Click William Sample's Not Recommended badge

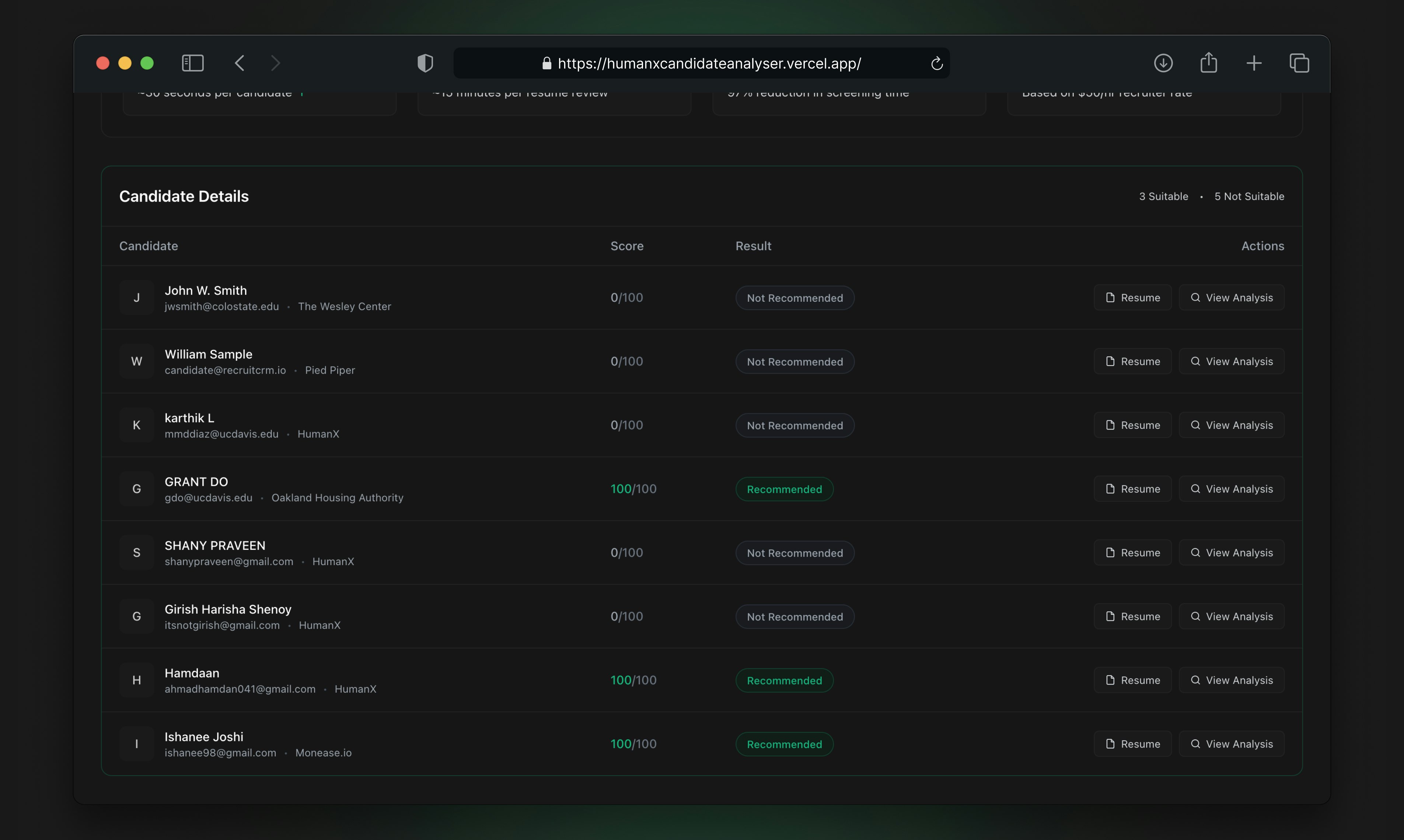coord(794,362)
